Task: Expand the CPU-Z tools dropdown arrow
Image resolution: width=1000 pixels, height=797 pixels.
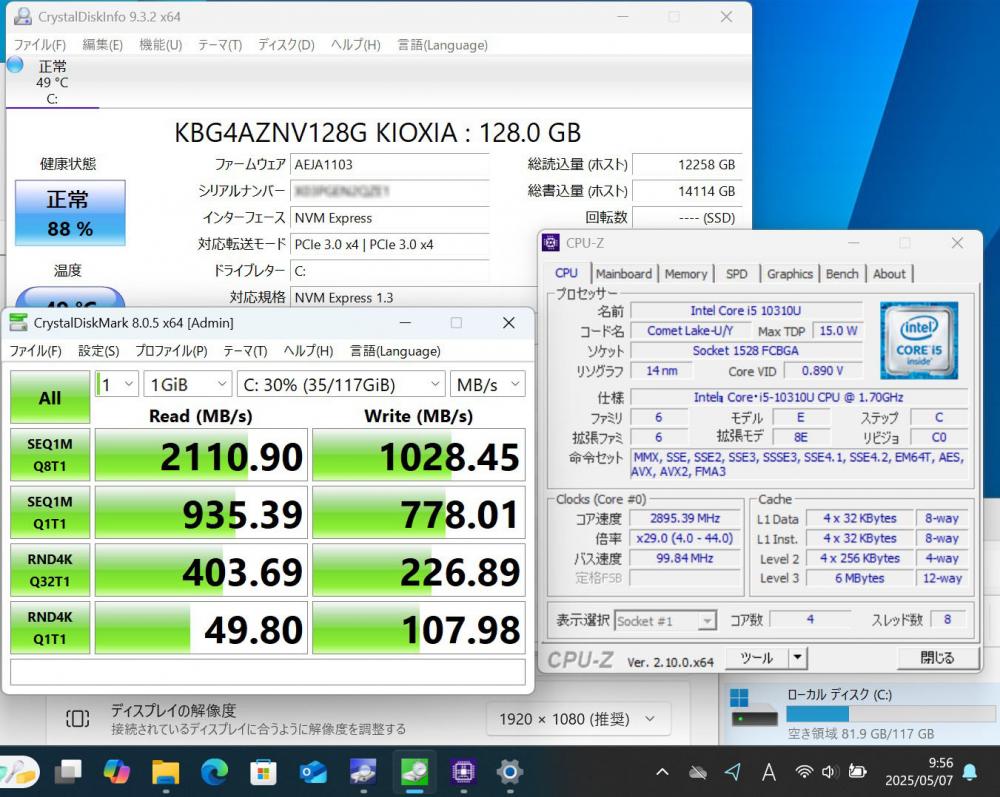Action: point(797,657)
